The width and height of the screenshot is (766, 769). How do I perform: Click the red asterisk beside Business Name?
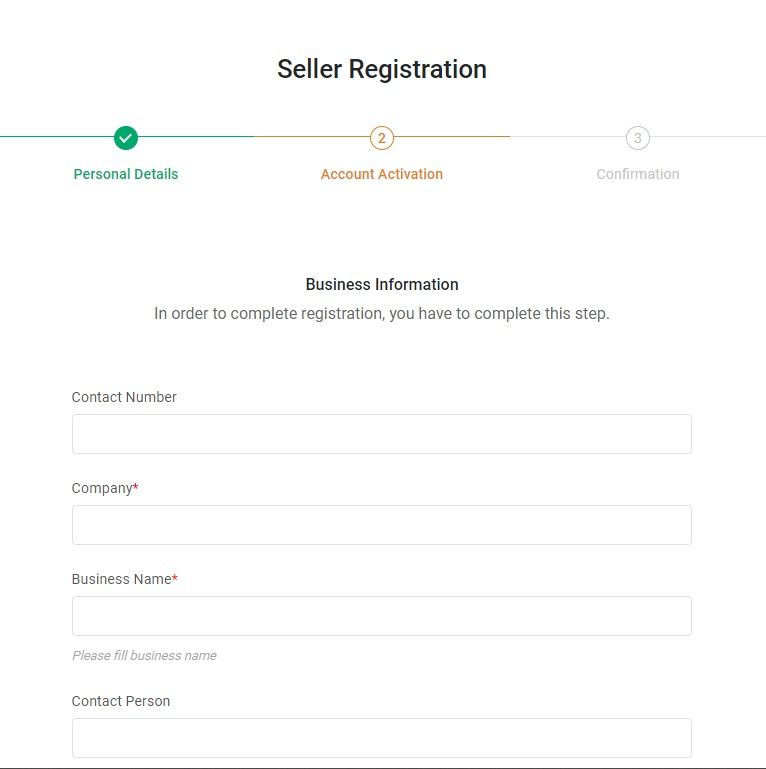click(175, 578)
